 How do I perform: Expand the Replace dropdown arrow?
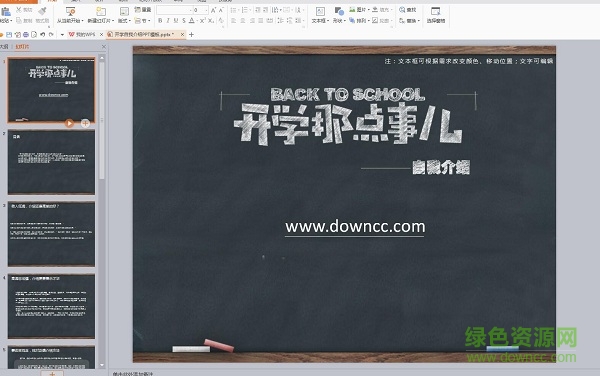[419, 21]
